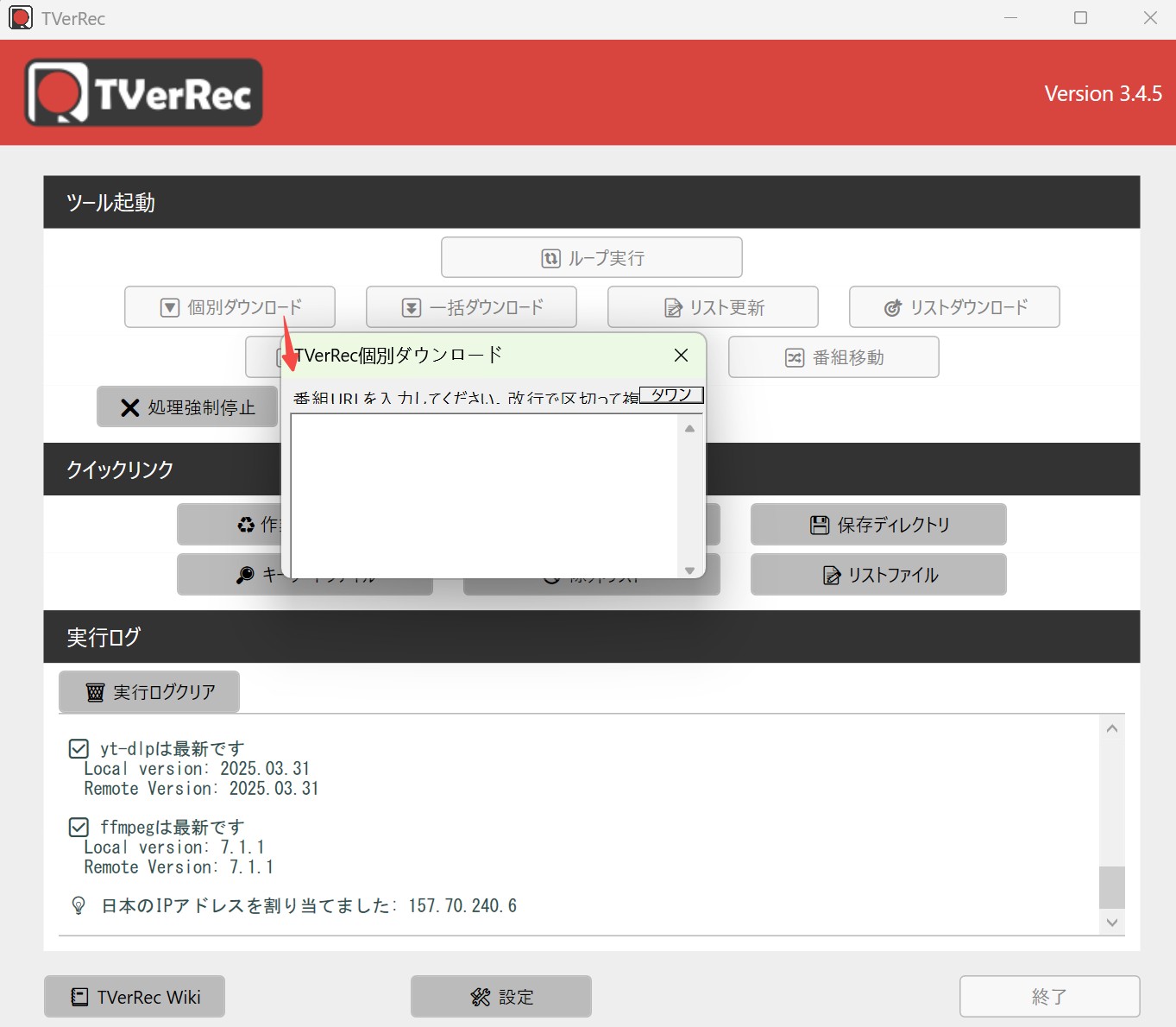This screenshot has height=1027, width=1176.
Task: Start リストダウンロード list download
Action: click(954, 307)
